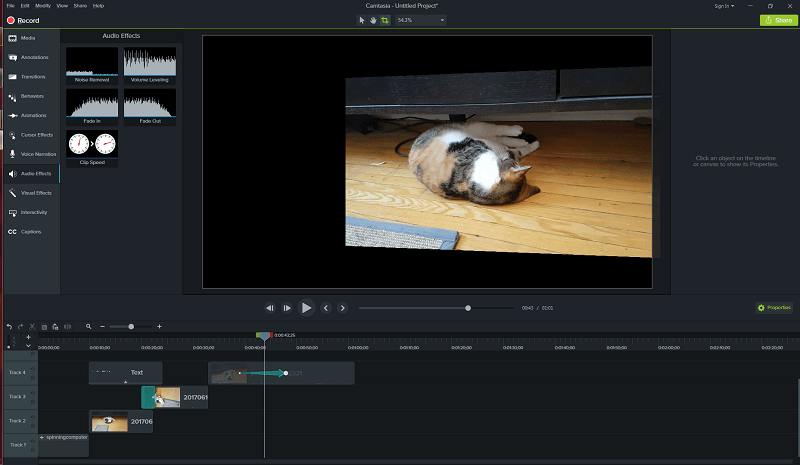Open the Modify menu
Image resolution: width=800 pixels, height=465 pixels.
pyautogui.click(x=43, y=6)
